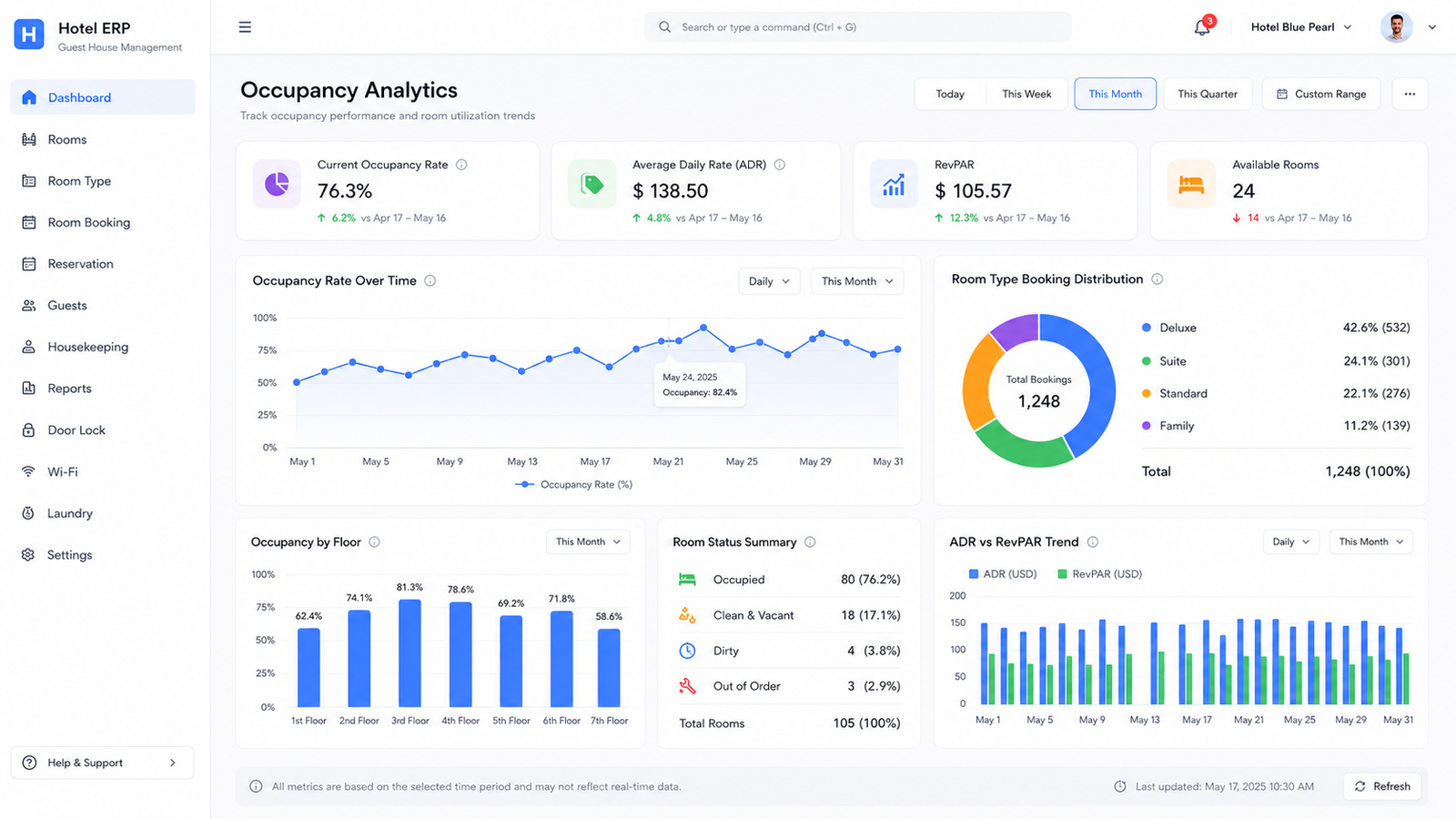
Task: Click the info icon near Room Type Booking Distribution
Action: click(x=1157, y=279)
